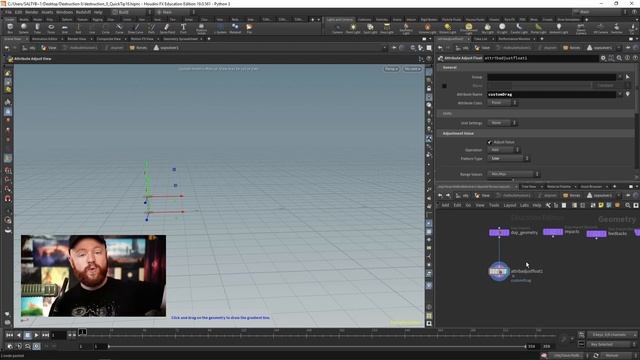Play the timeline forward

coord(36,335)
